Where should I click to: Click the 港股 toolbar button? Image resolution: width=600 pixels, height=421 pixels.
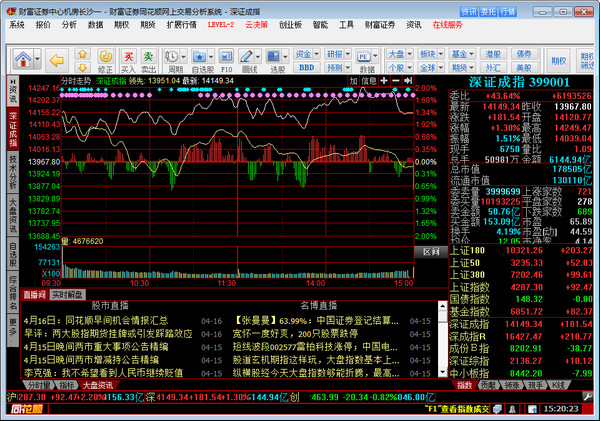[493, 54]
